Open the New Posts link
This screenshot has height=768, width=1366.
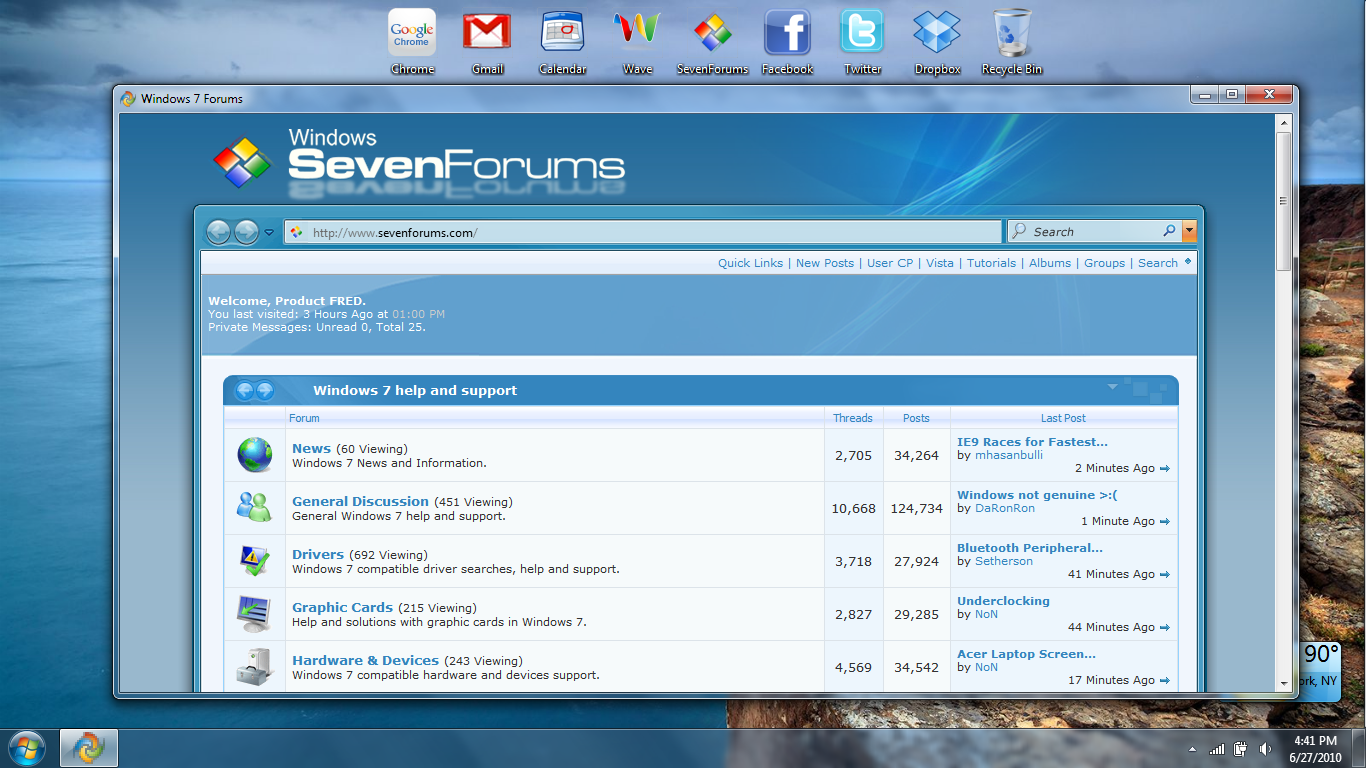(825, 263)
